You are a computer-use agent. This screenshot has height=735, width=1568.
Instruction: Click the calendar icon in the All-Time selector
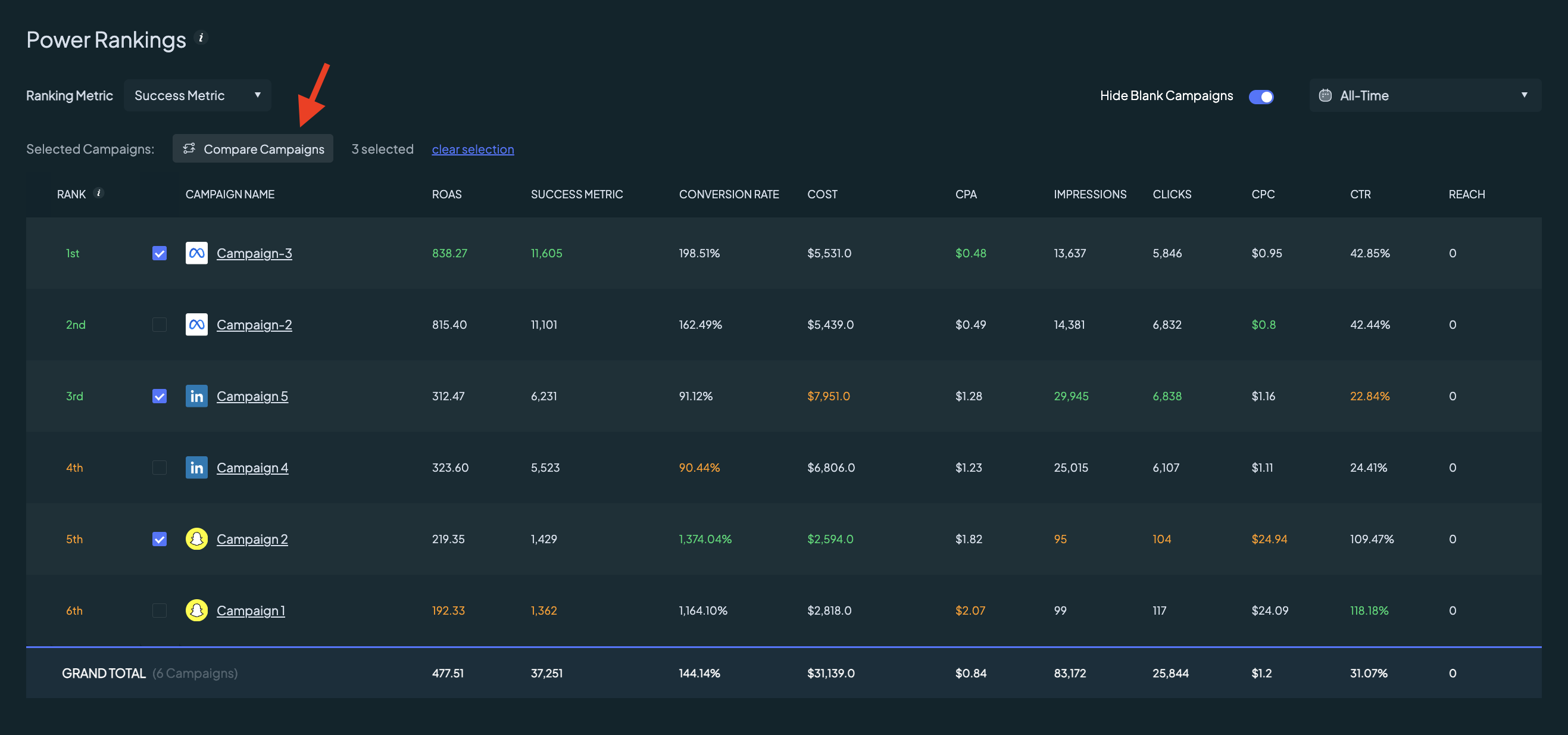1325,96
